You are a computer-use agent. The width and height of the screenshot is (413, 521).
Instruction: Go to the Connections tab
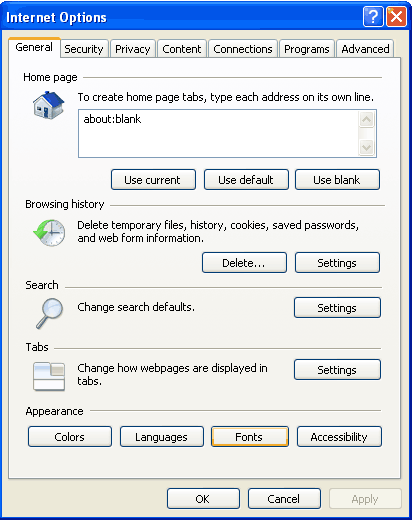[x=243, y=49]
